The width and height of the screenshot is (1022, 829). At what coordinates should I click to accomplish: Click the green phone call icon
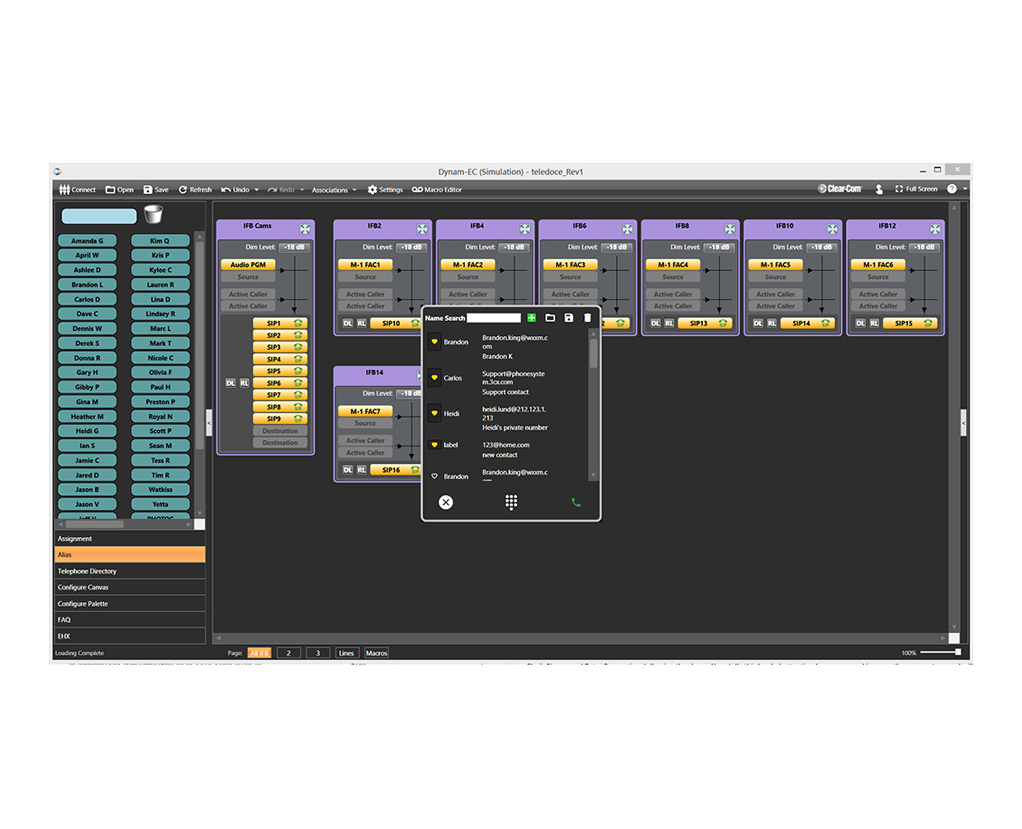pos(576,502)
